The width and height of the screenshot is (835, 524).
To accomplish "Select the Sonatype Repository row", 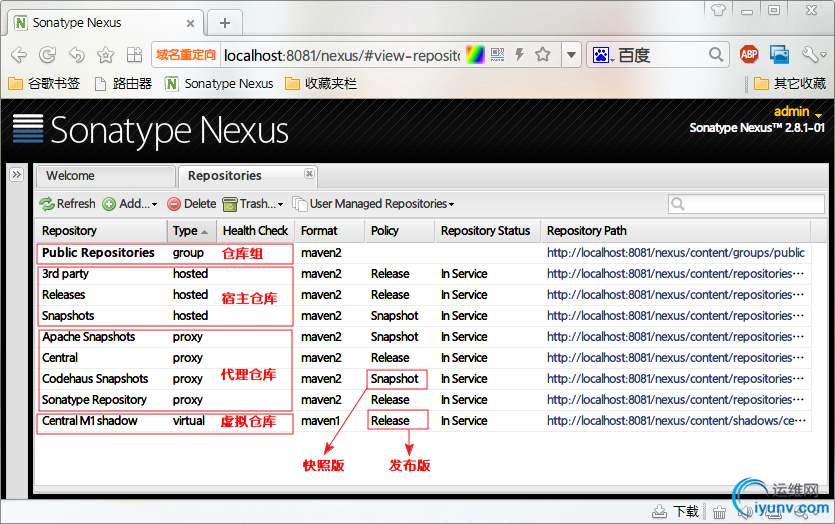I will [x=423, y=400].
